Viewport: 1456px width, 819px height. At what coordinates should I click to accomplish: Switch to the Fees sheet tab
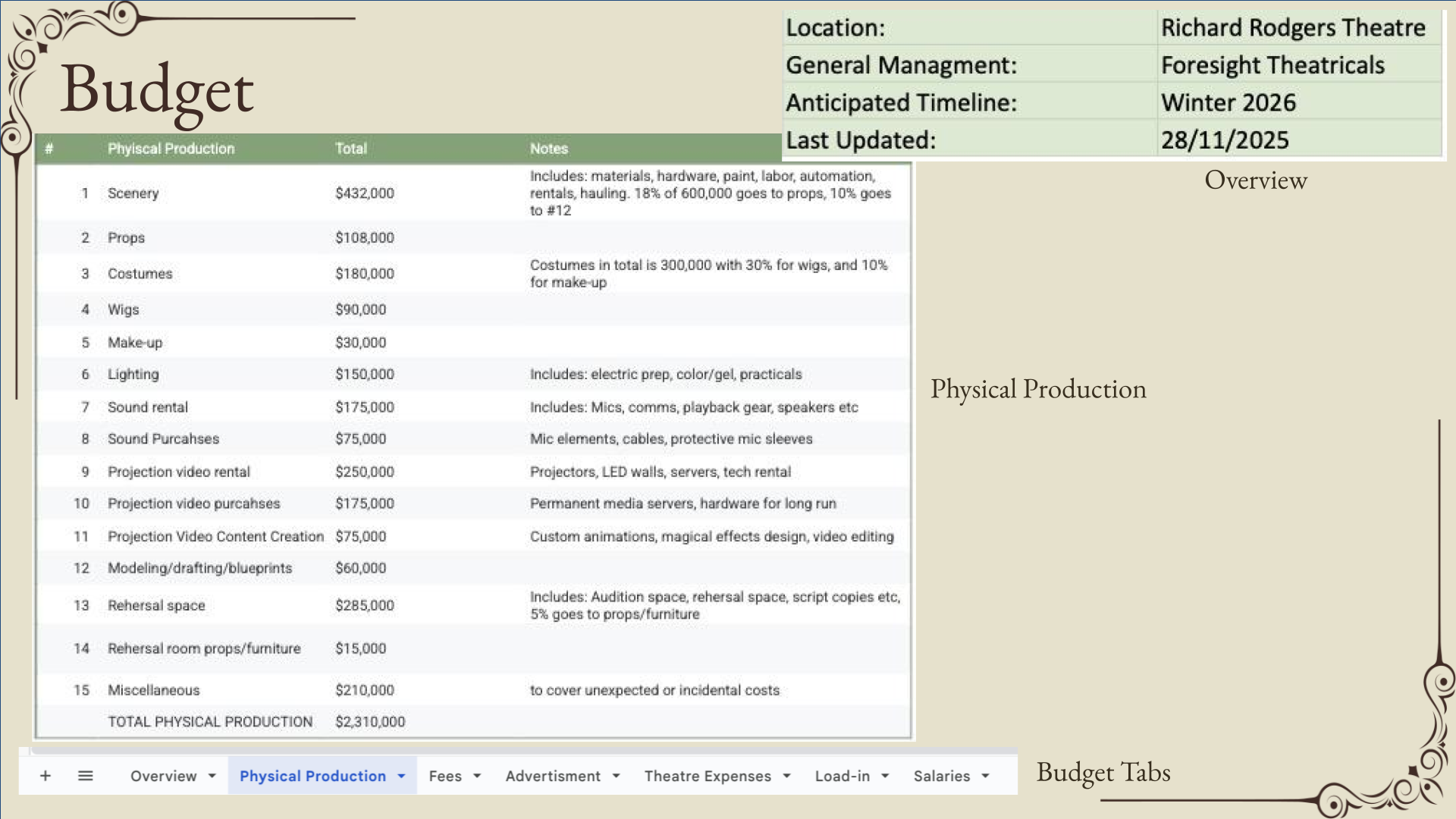[445, 776]
